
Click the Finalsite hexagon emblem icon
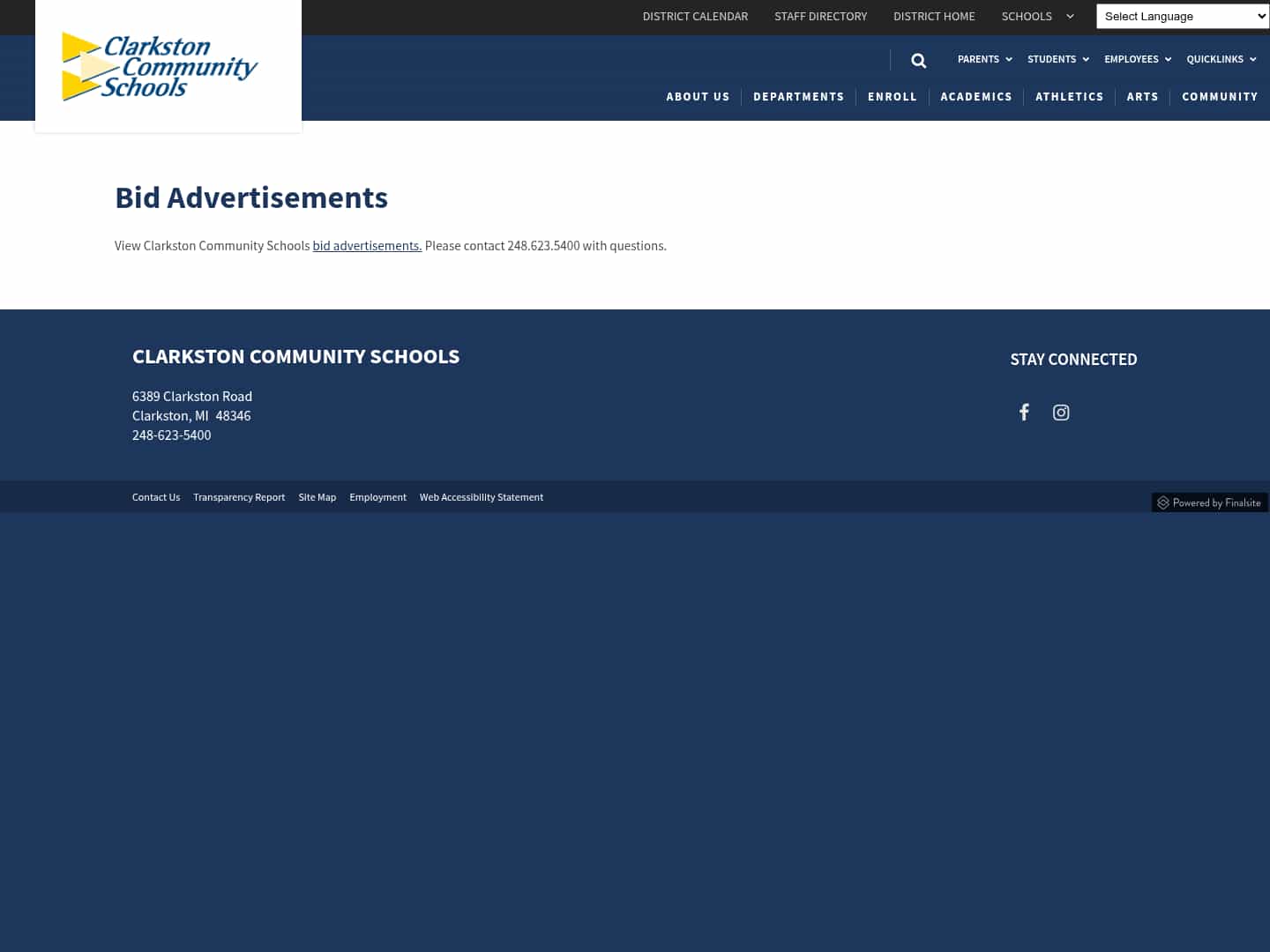click(x=1163, y=502)
